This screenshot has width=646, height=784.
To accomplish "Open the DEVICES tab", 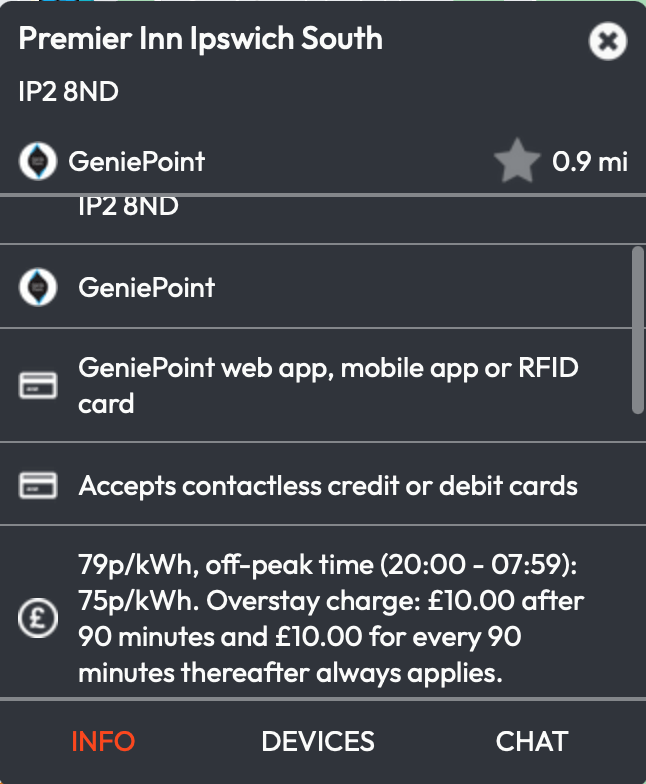I will click(x=318, y=741).
